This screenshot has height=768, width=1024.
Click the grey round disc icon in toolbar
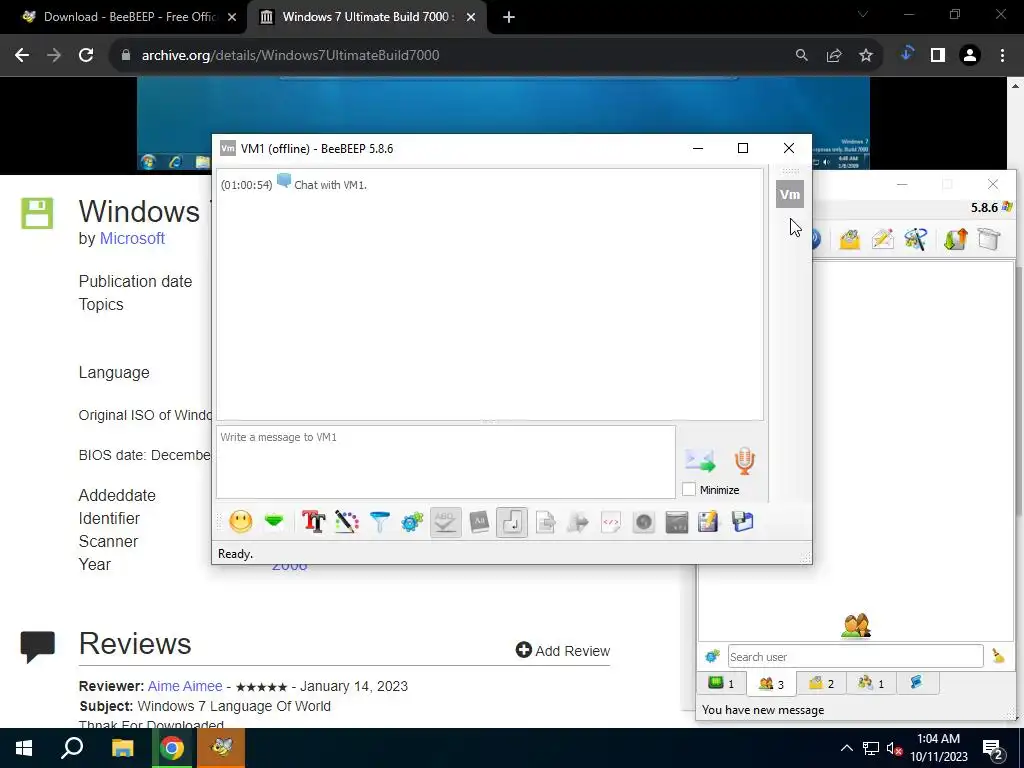point(644,522)
